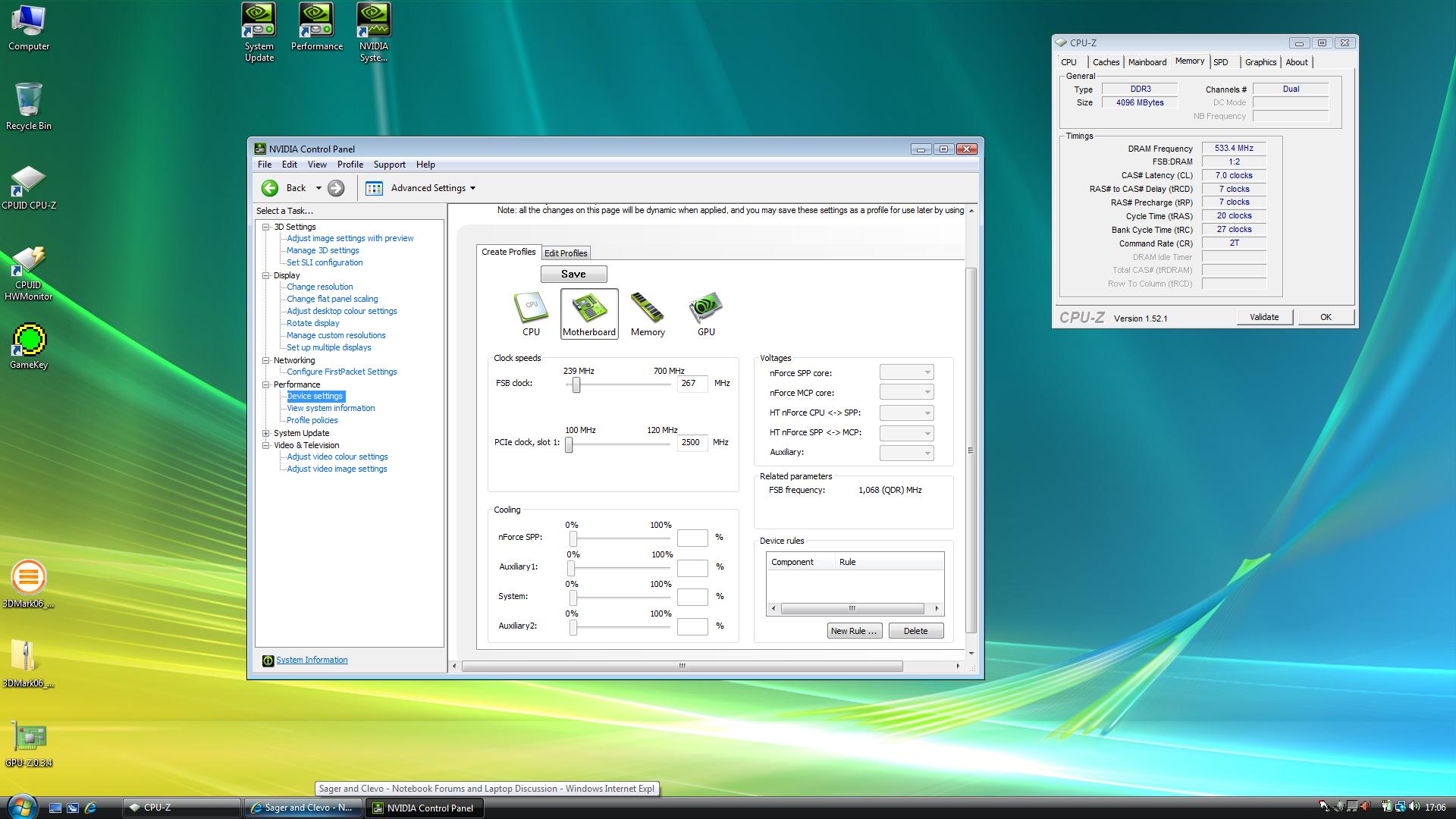Click the Advanced Settings view icon
Screen dimensions: 1456x819
click(x=374, y=188)
